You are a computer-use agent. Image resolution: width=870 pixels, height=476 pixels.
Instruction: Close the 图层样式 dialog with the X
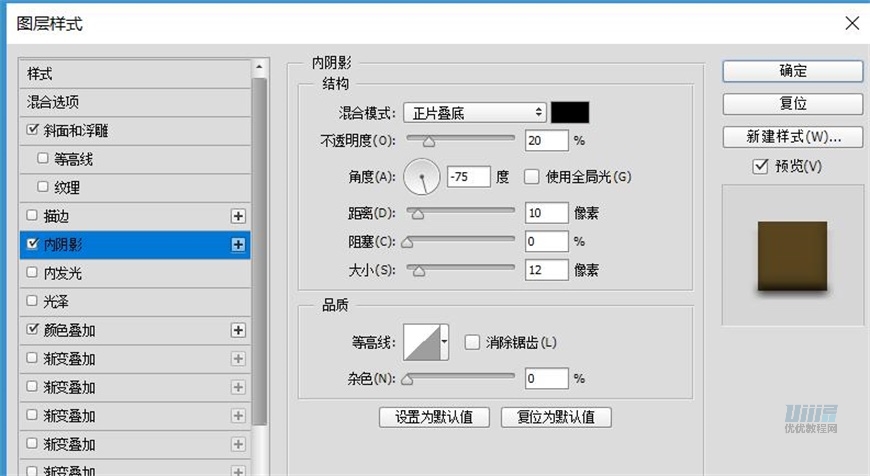pos(851,23)
